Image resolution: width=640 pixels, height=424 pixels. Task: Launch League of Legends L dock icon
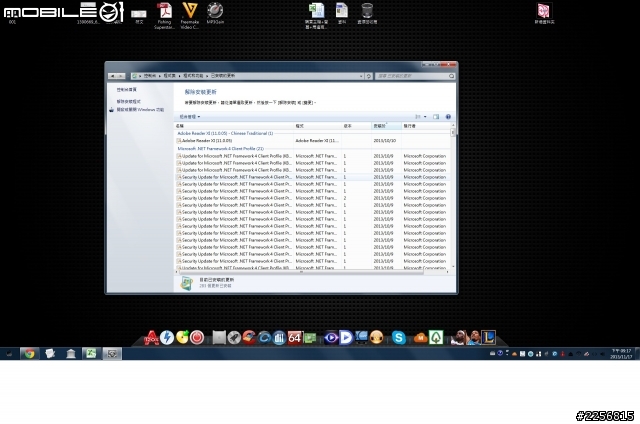[489, 338]
